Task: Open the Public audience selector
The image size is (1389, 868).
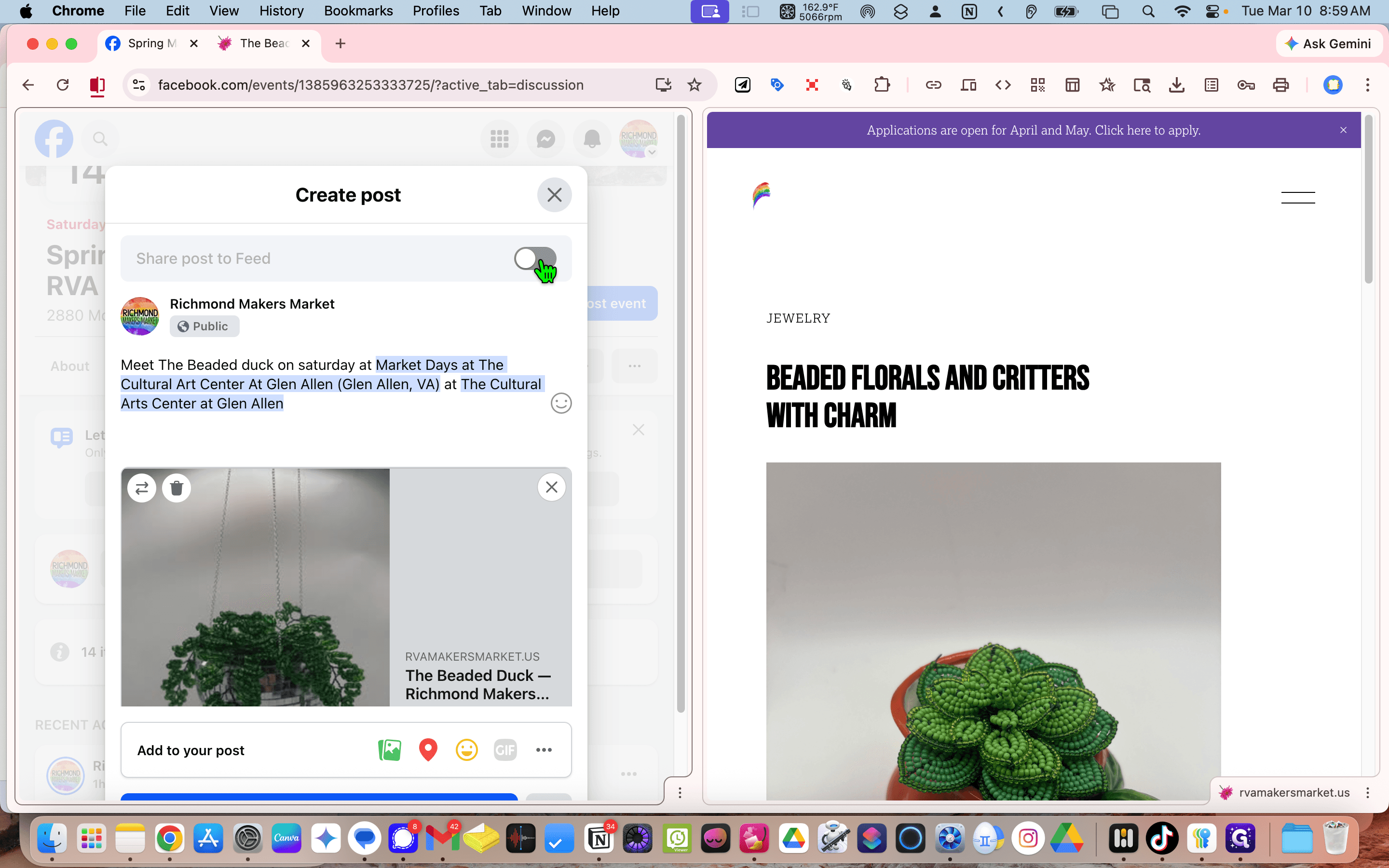Action: [x=204, y=326]
